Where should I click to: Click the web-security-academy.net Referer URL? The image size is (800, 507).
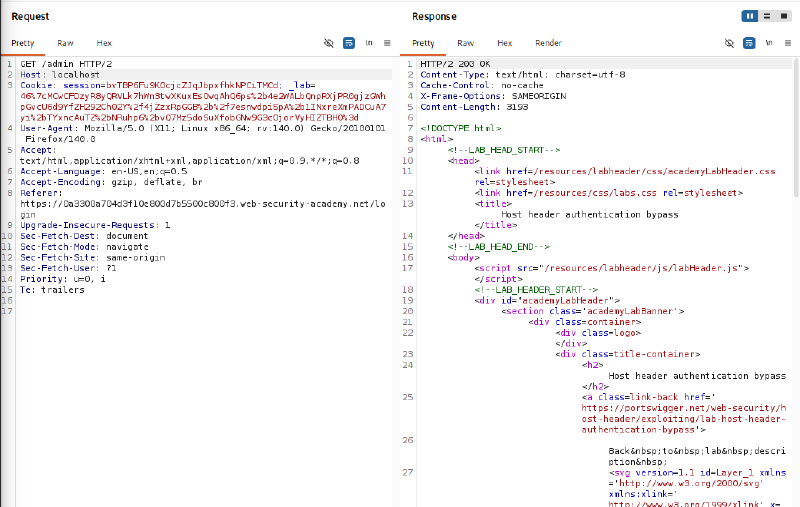(203, 209)
